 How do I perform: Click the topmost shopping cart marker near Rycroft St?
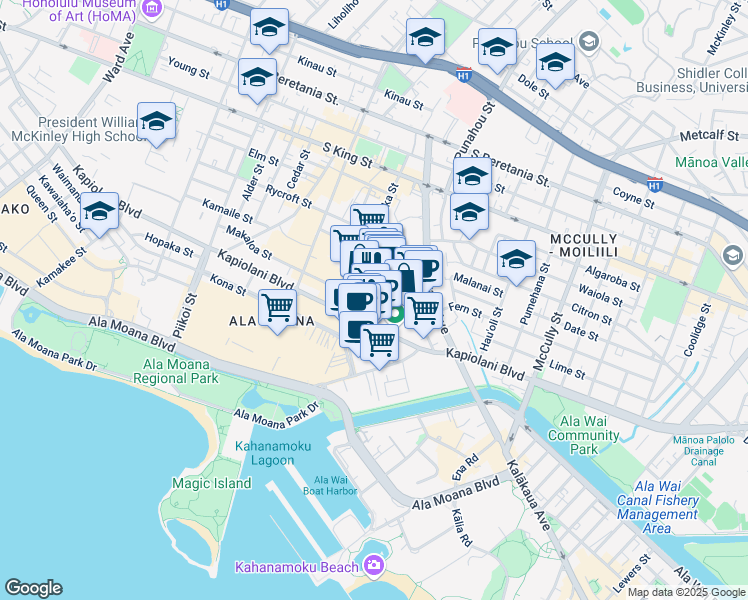(370, 216)
